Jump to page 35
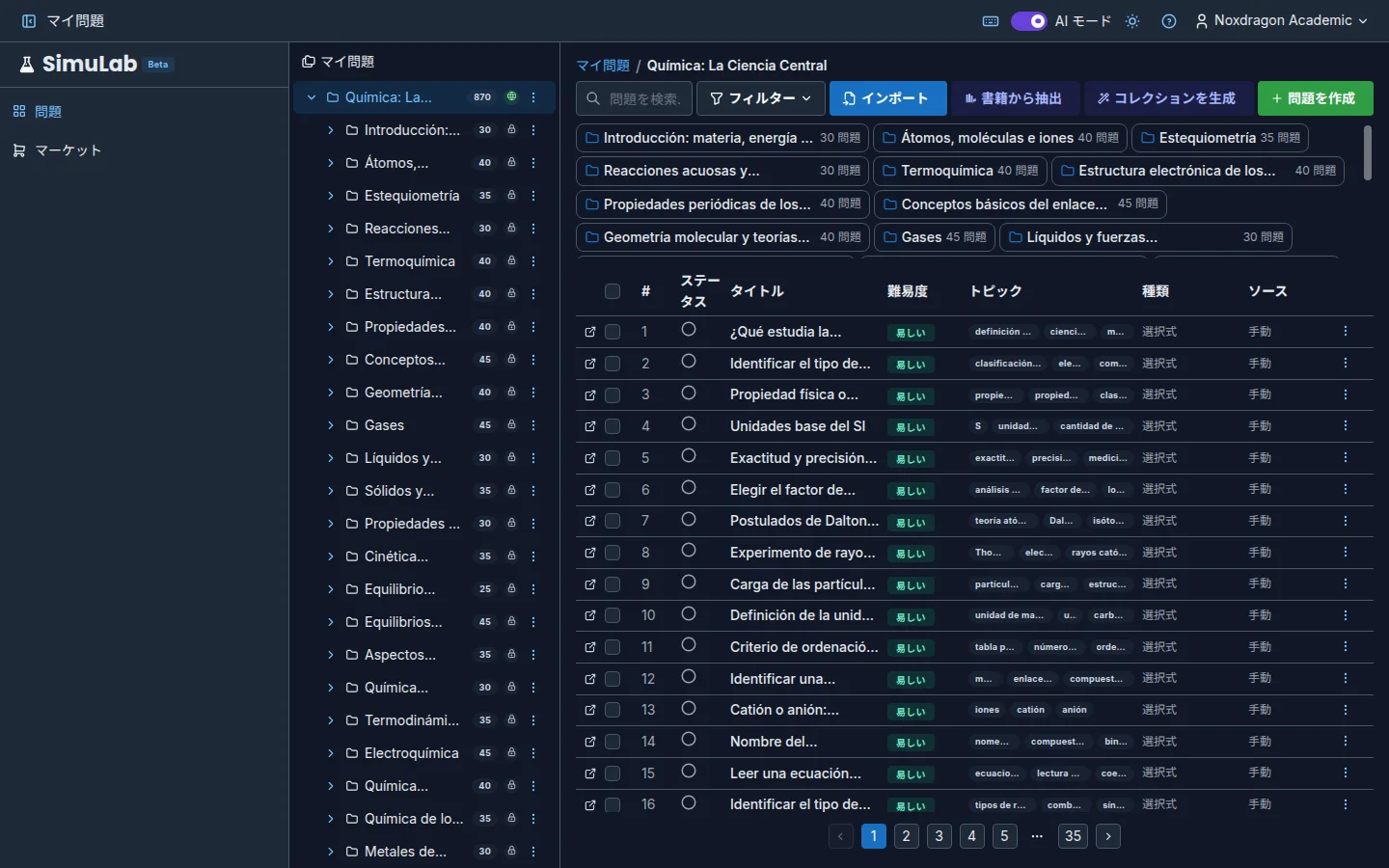Viewport: 1389px width, 868px height. [1073, 836]
